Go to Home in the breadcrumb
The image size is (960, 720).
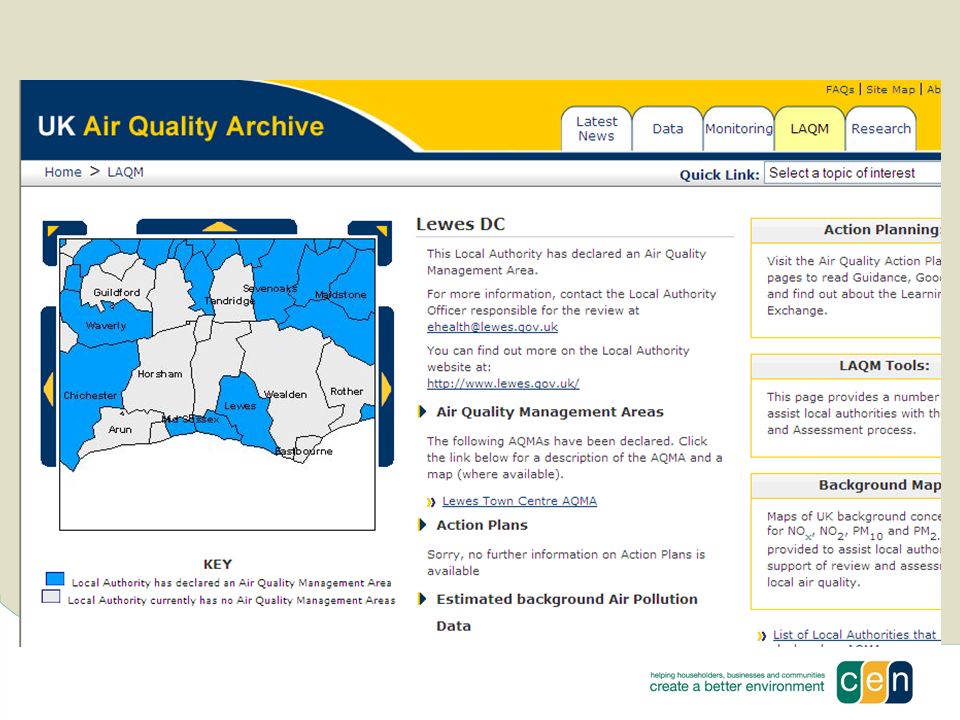pos(63,172)
